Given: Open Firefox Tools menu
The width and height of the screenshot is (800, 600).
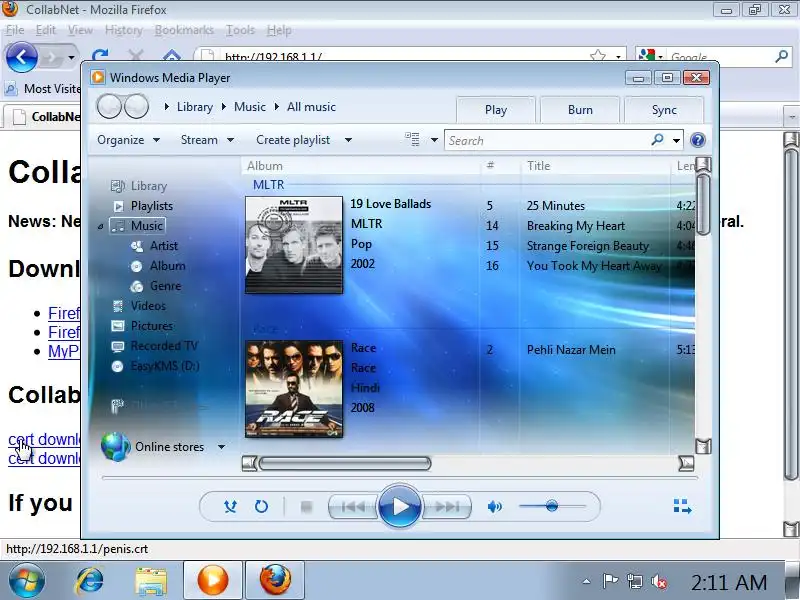Looking at the screenshot, I should [240, 30].
